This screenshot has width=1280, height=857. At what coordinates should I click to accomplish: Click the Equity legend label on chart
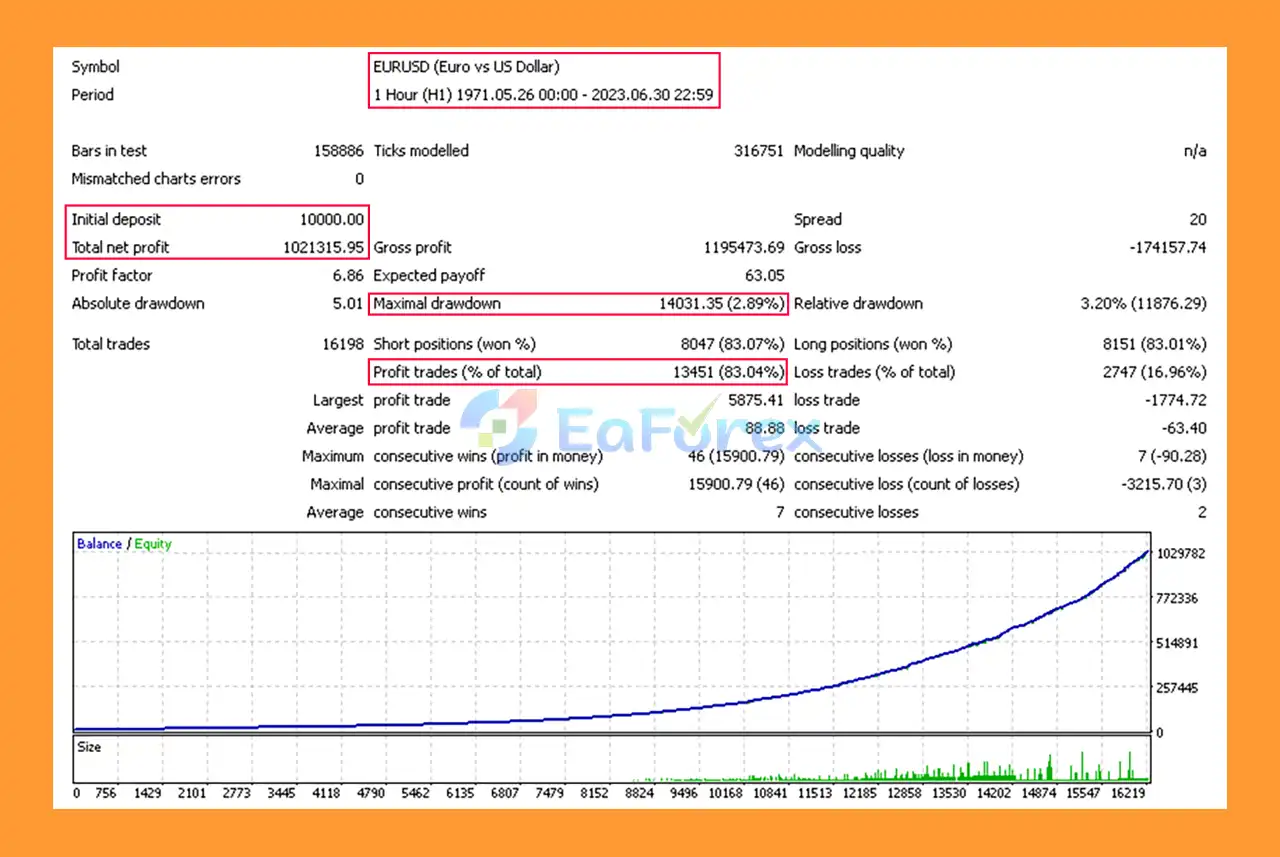[153, 544]
